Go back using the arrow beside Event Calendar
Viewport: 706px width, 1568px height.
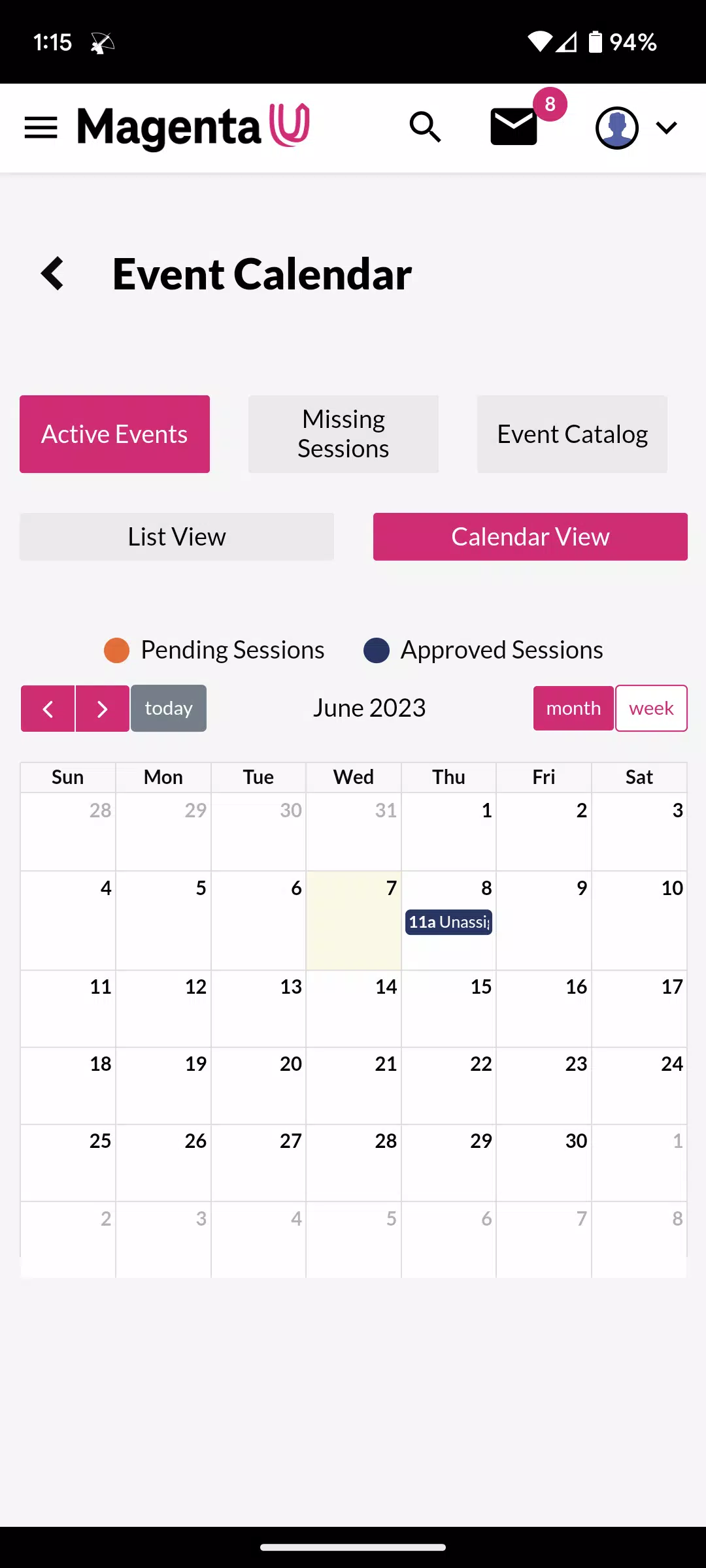pyautogui.click(x=52, y=273)
